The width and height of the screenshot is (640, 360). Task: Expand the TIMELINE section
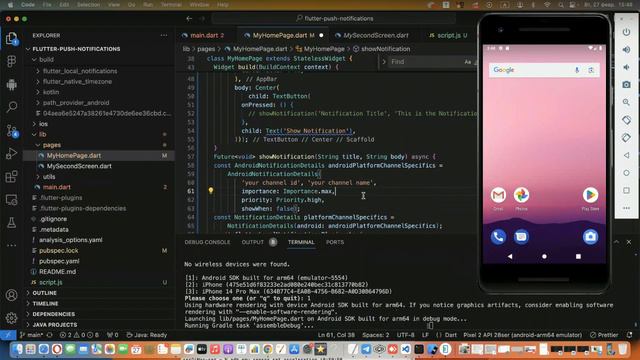[45, 304]
